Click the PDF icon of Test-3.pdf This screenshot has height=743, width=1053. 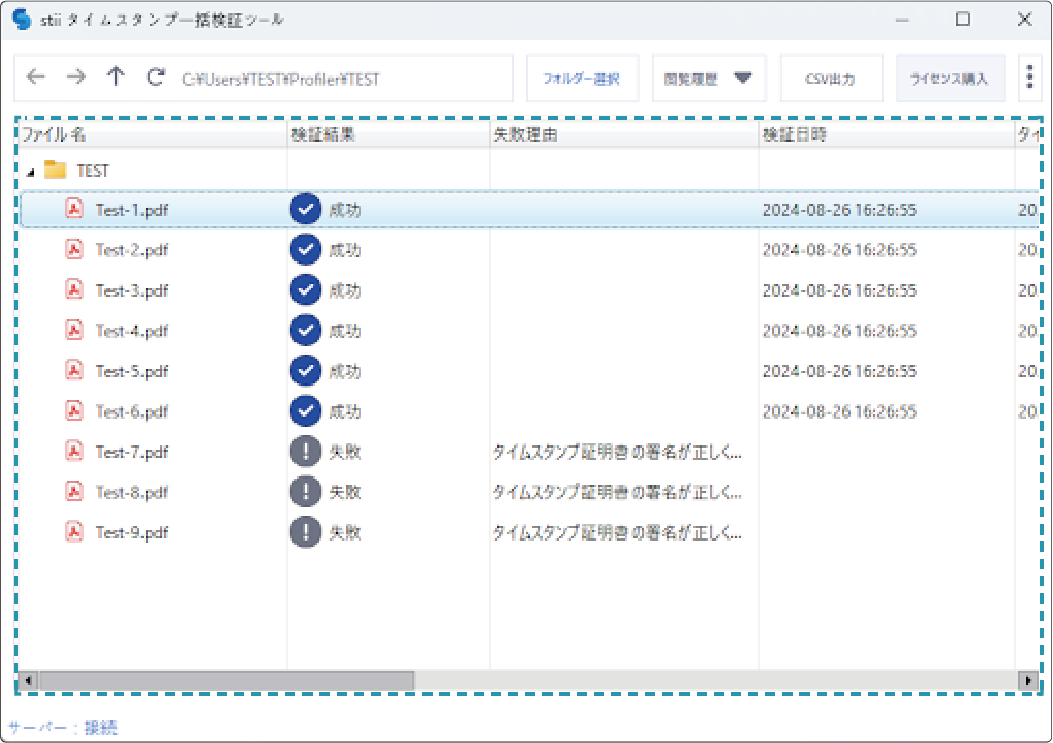click(74, 290)
